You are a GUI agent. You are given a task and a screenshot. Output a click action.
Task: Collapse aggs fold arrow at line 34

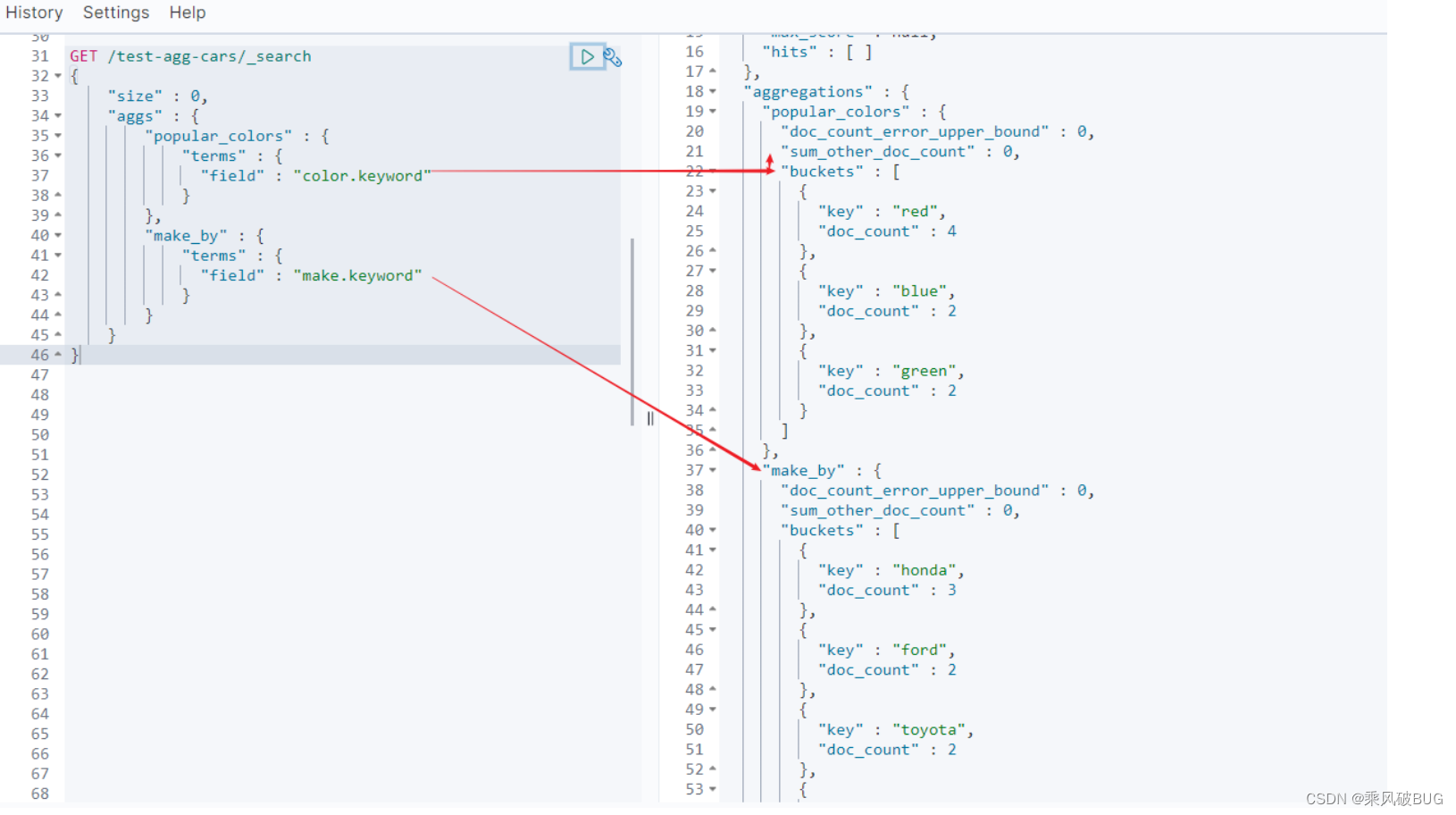pyautogui.click(x=58, y=116)
